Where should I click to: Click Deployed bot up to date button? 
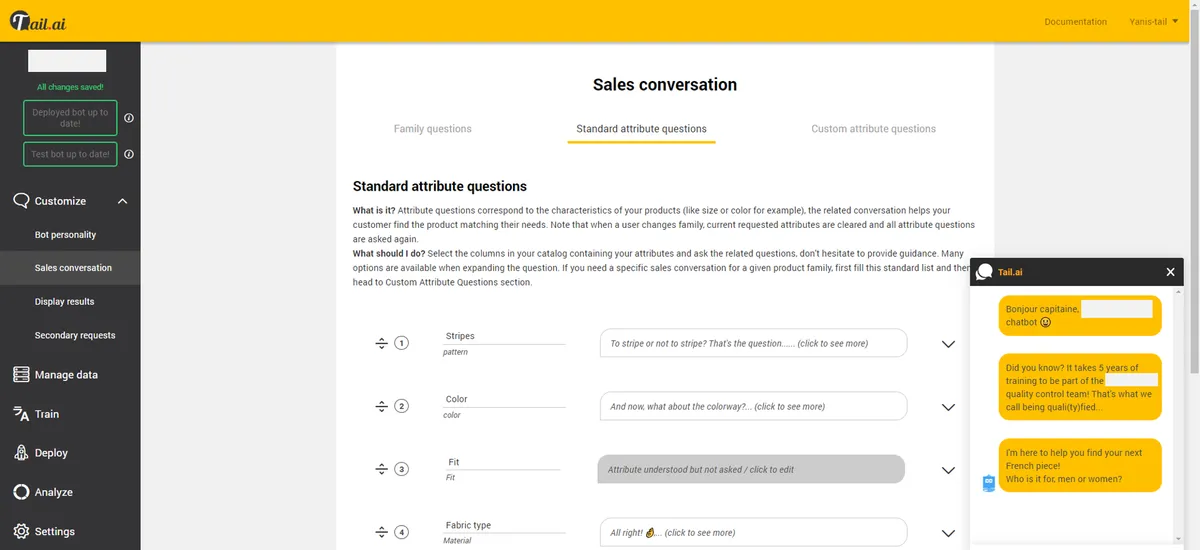(x=70, y=118)
